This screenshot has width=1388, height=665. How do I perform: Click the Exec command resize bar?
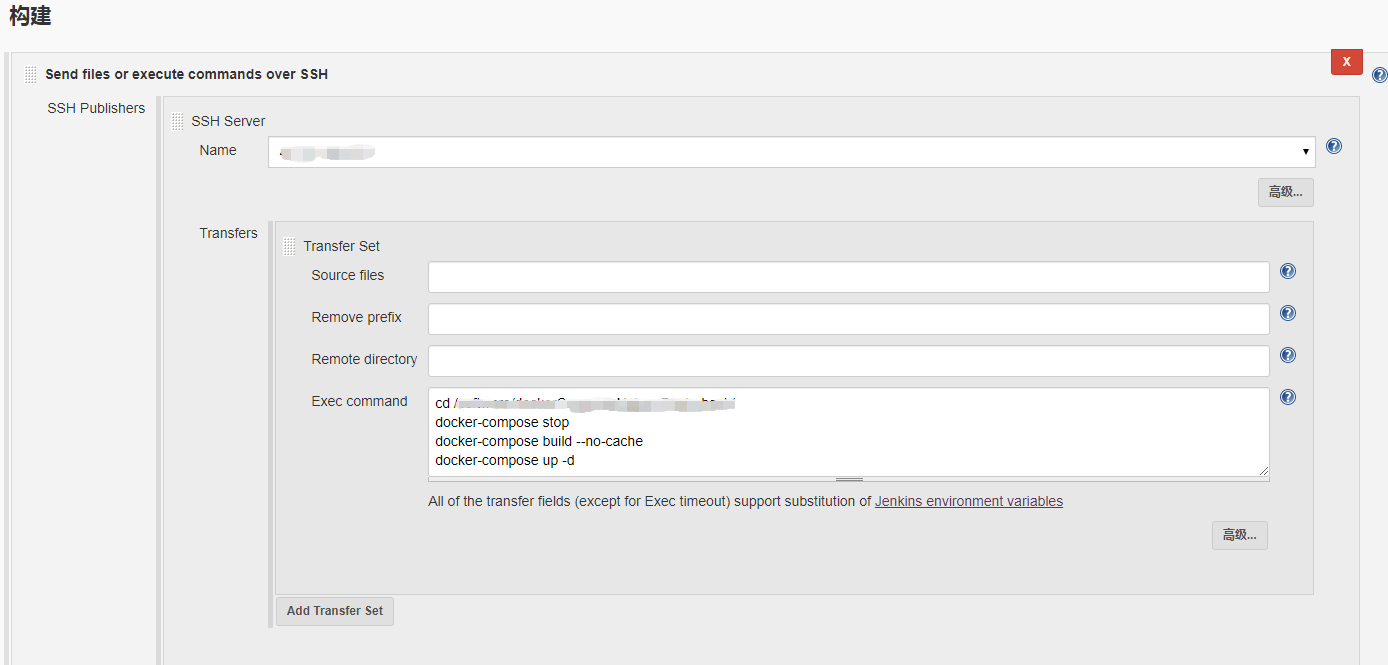pyautogui.click(x=848, y=480)
